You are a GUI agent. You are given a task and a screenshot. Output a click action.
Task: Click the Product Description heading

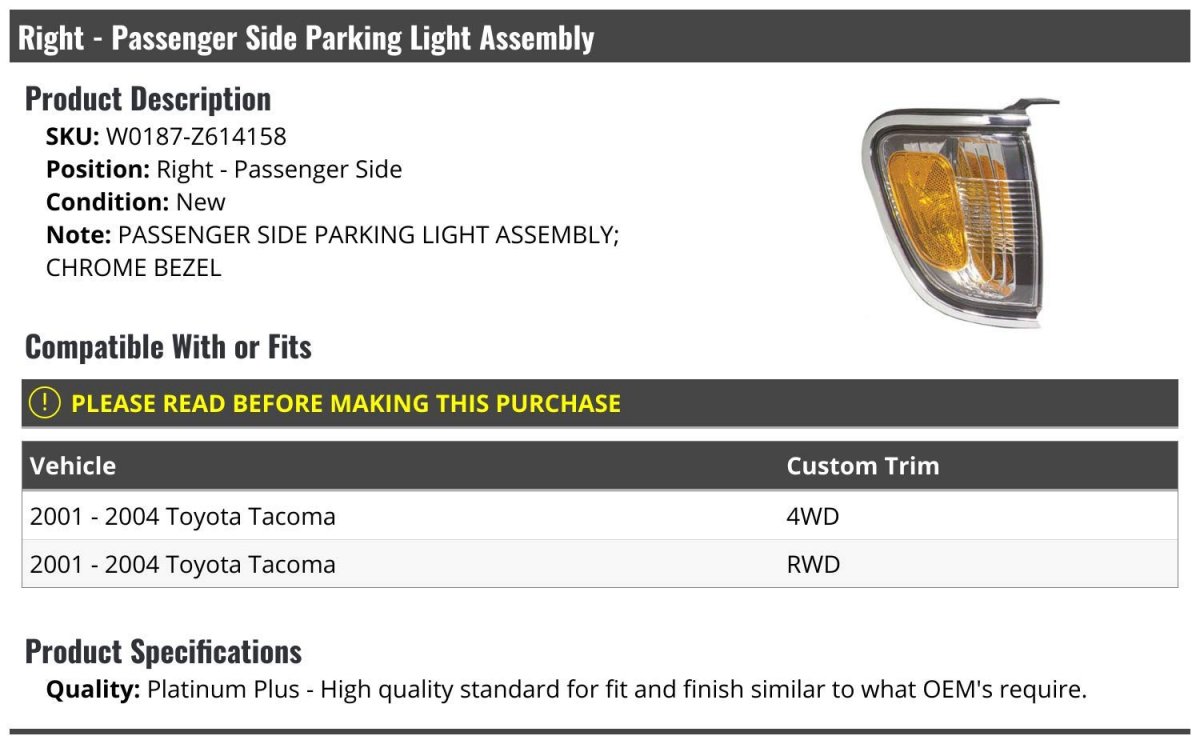(x=148, y=99)
